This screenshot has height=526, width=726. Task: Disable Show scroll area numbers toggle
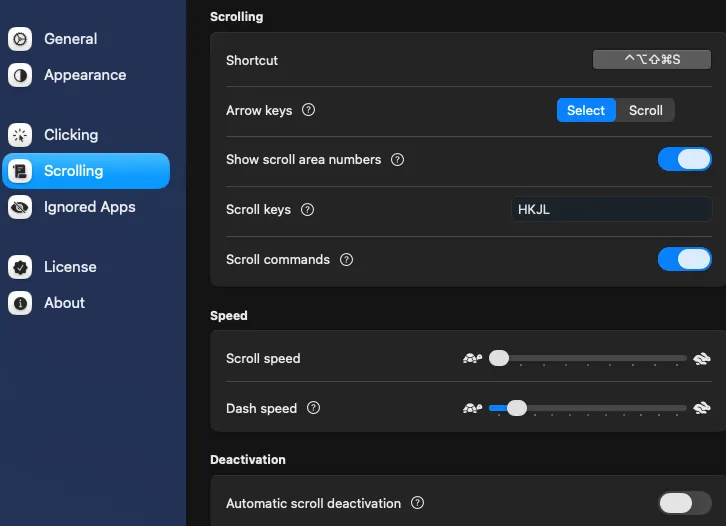684,159
